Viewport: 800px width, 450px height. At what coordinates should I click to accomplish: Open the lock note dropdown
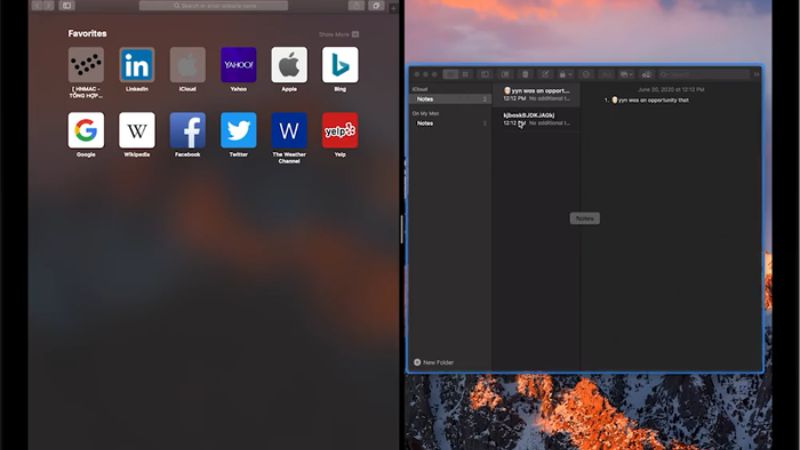pos(565,74)
